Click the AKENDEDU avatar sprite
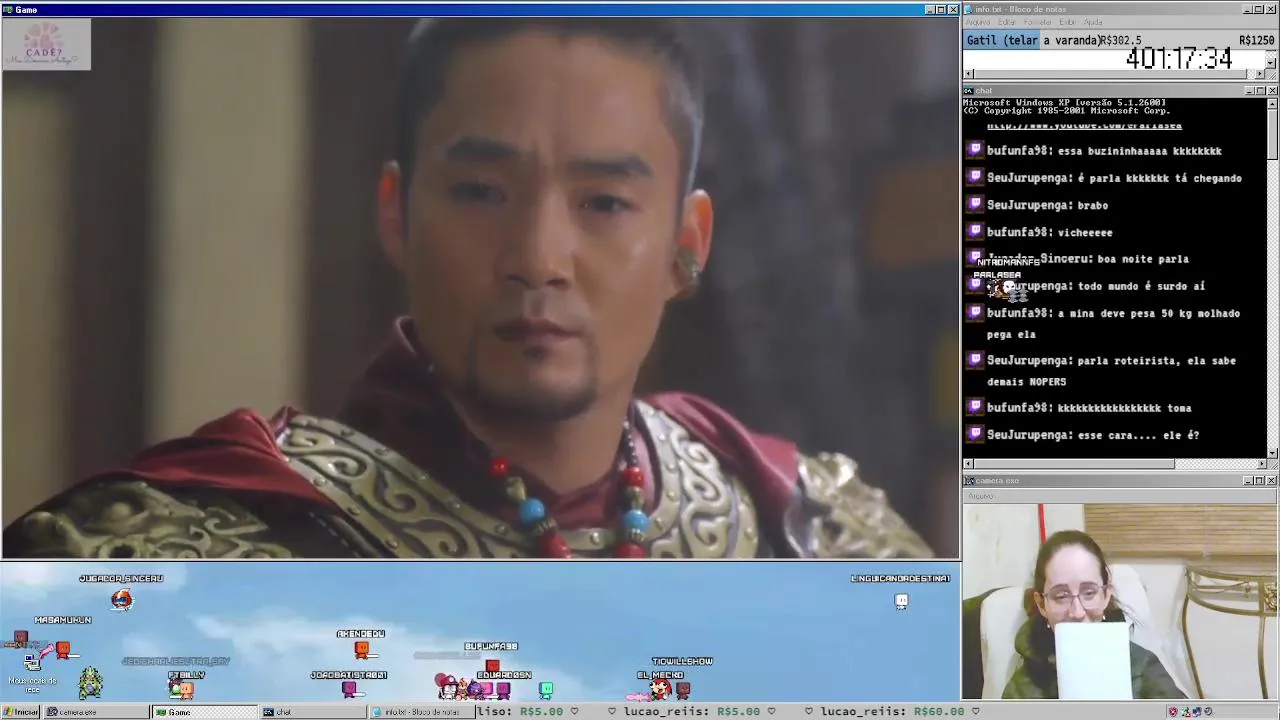The height and width of the screenshot is (720, 1280). pos(362,650)
